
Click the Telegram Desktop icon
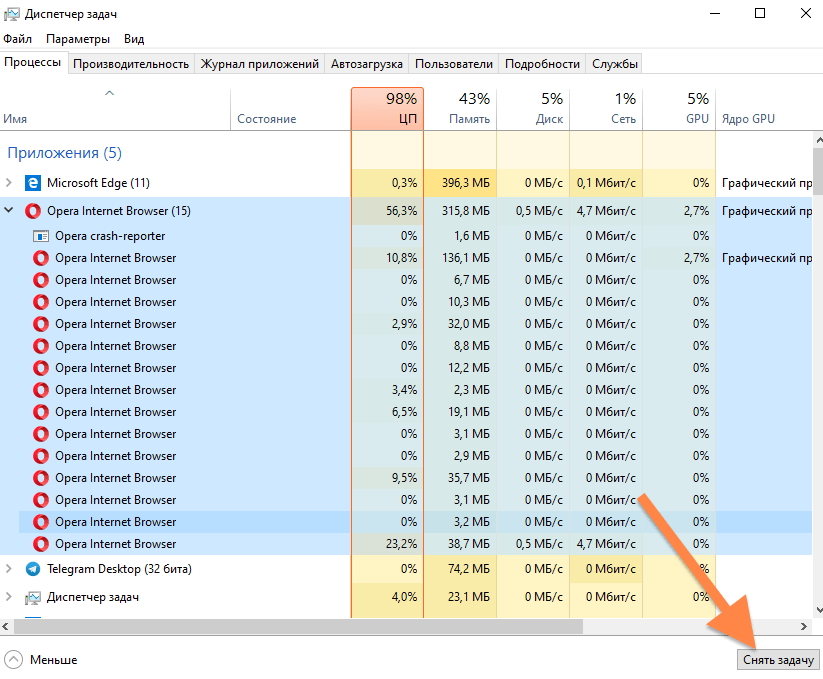tap(33, 569)
